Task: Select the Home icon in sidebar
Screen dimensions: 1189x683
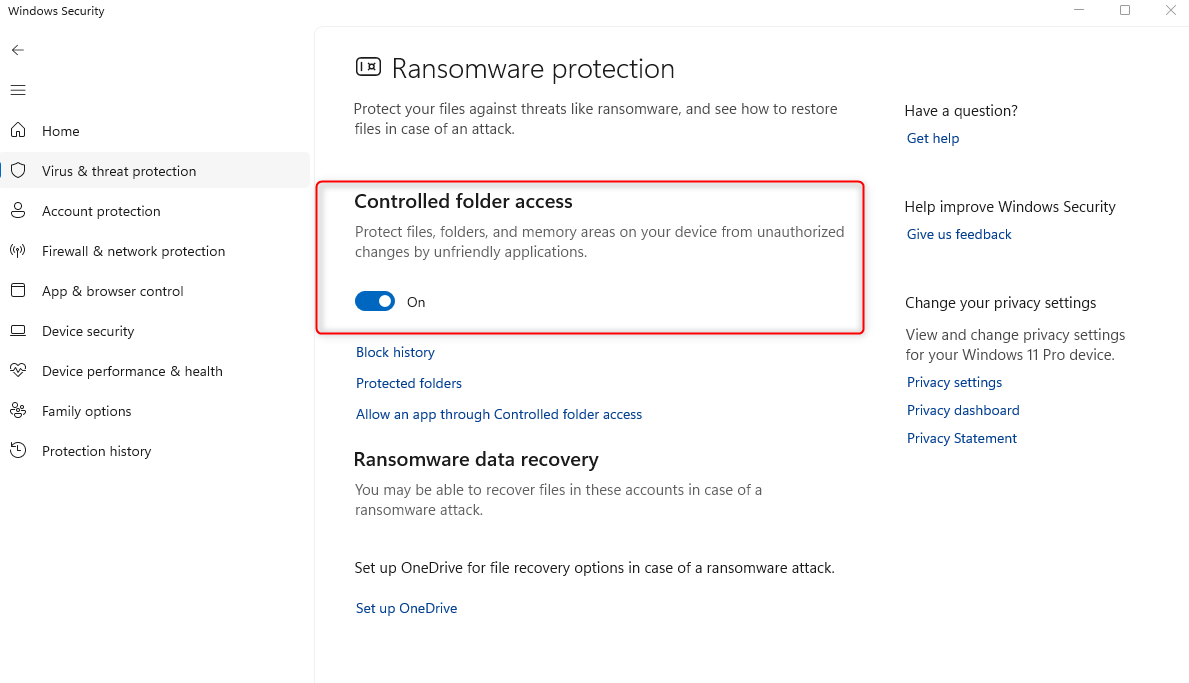Action: [x=18, y=130]
